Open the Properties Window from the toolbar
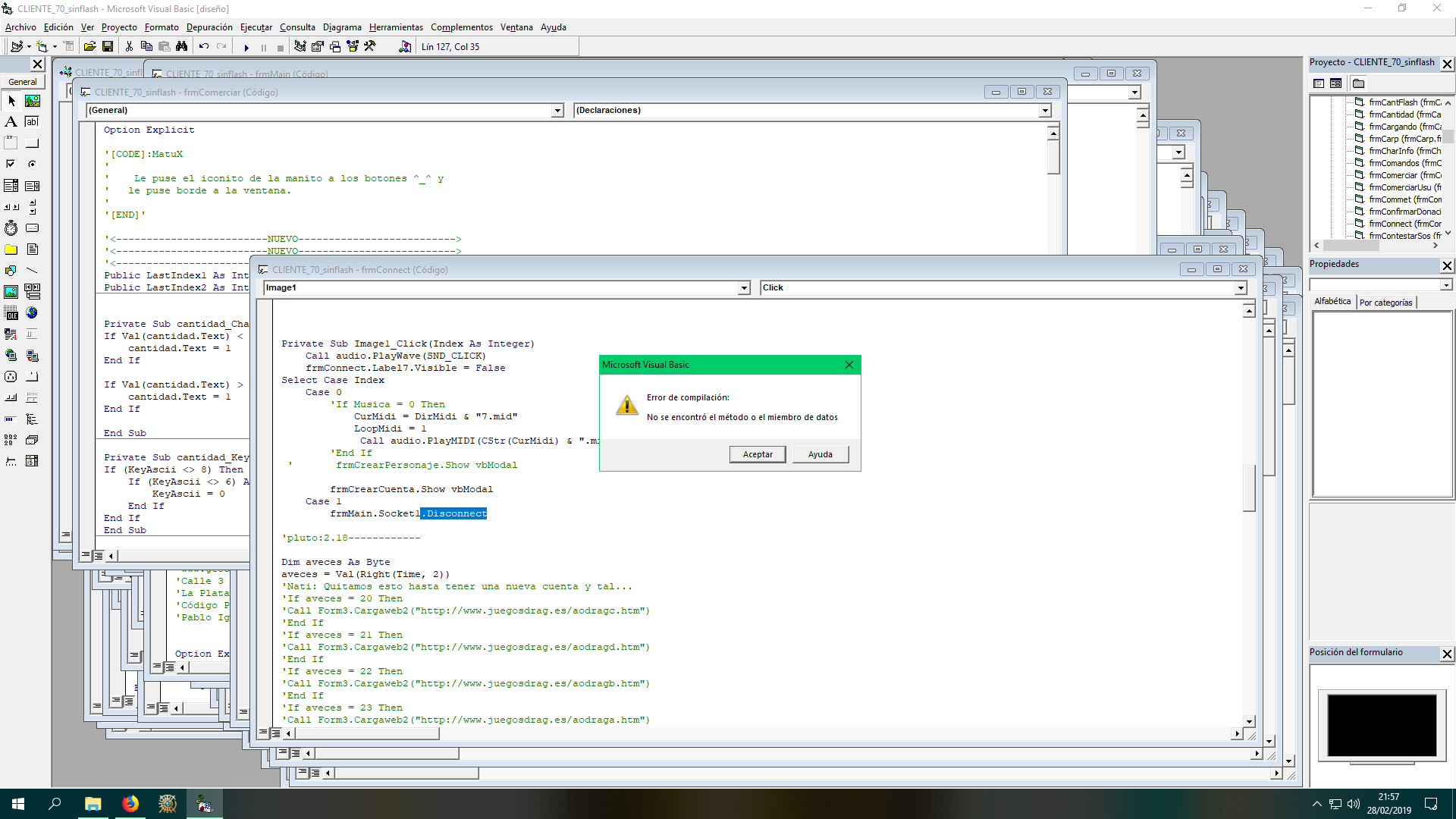Image resolution: width=1456 pixels, height=819 pixels. [318, 47]
